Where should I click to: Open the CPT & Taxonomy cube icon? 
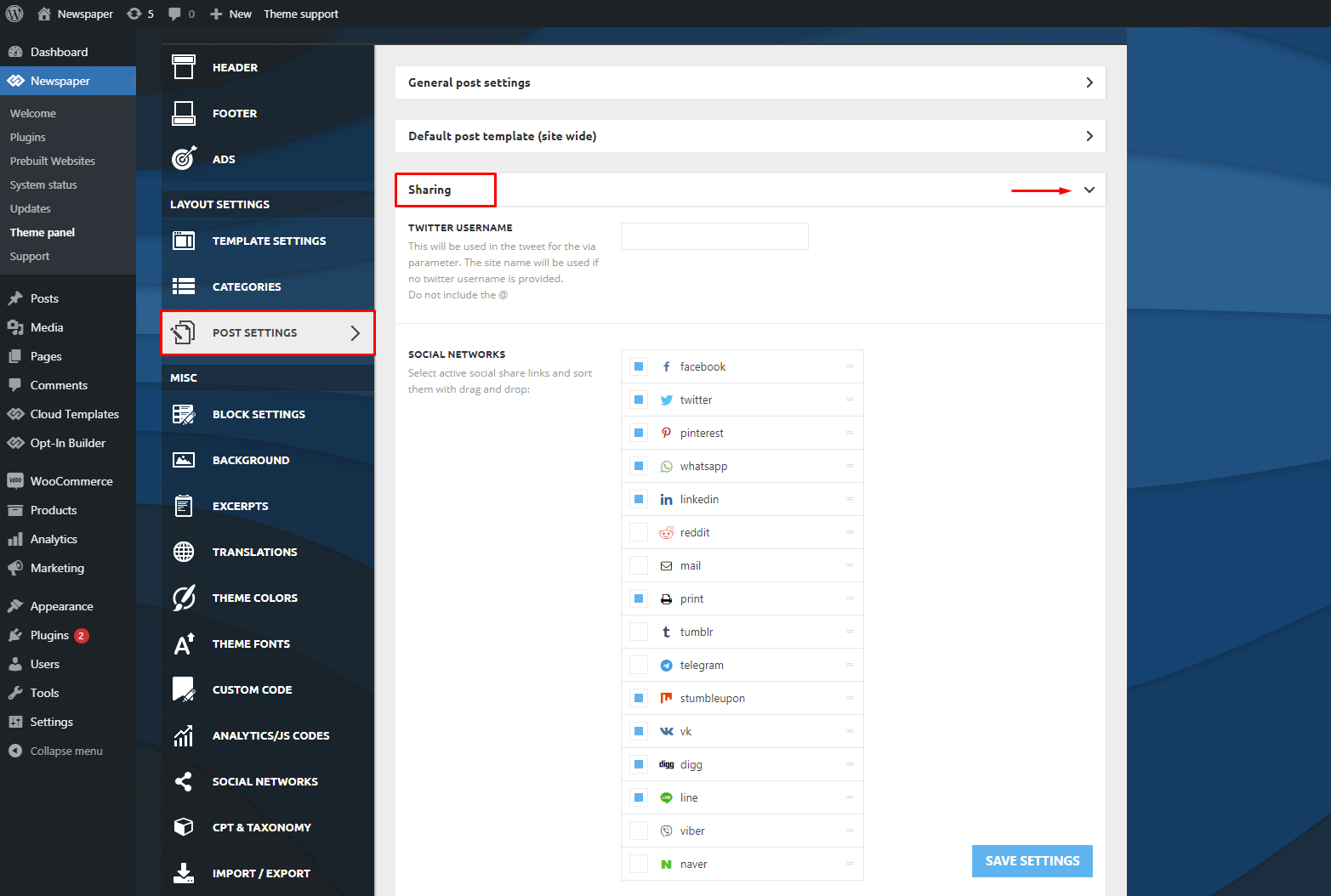(184, 827)
